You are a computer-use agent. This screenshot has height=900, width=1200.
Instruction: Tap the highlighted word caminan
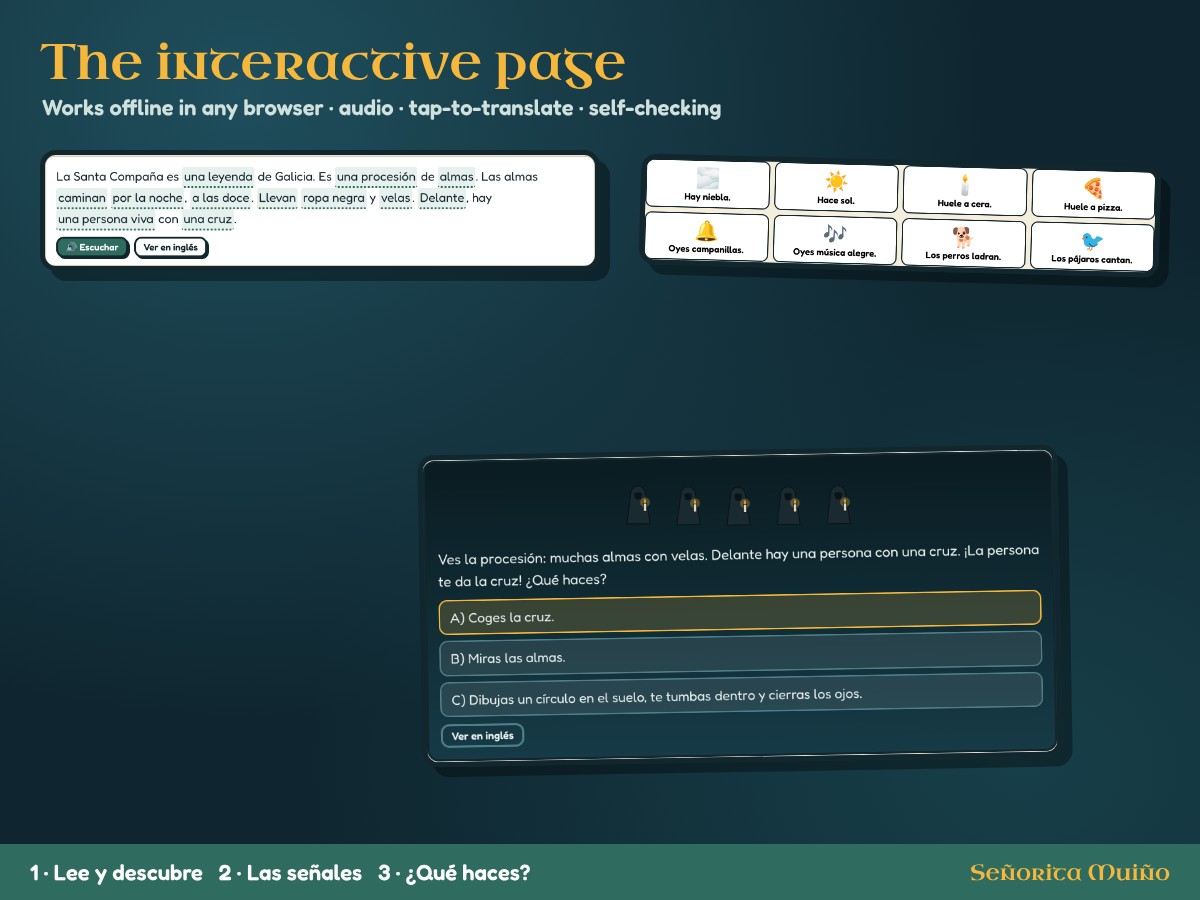[x=82, y=198]
